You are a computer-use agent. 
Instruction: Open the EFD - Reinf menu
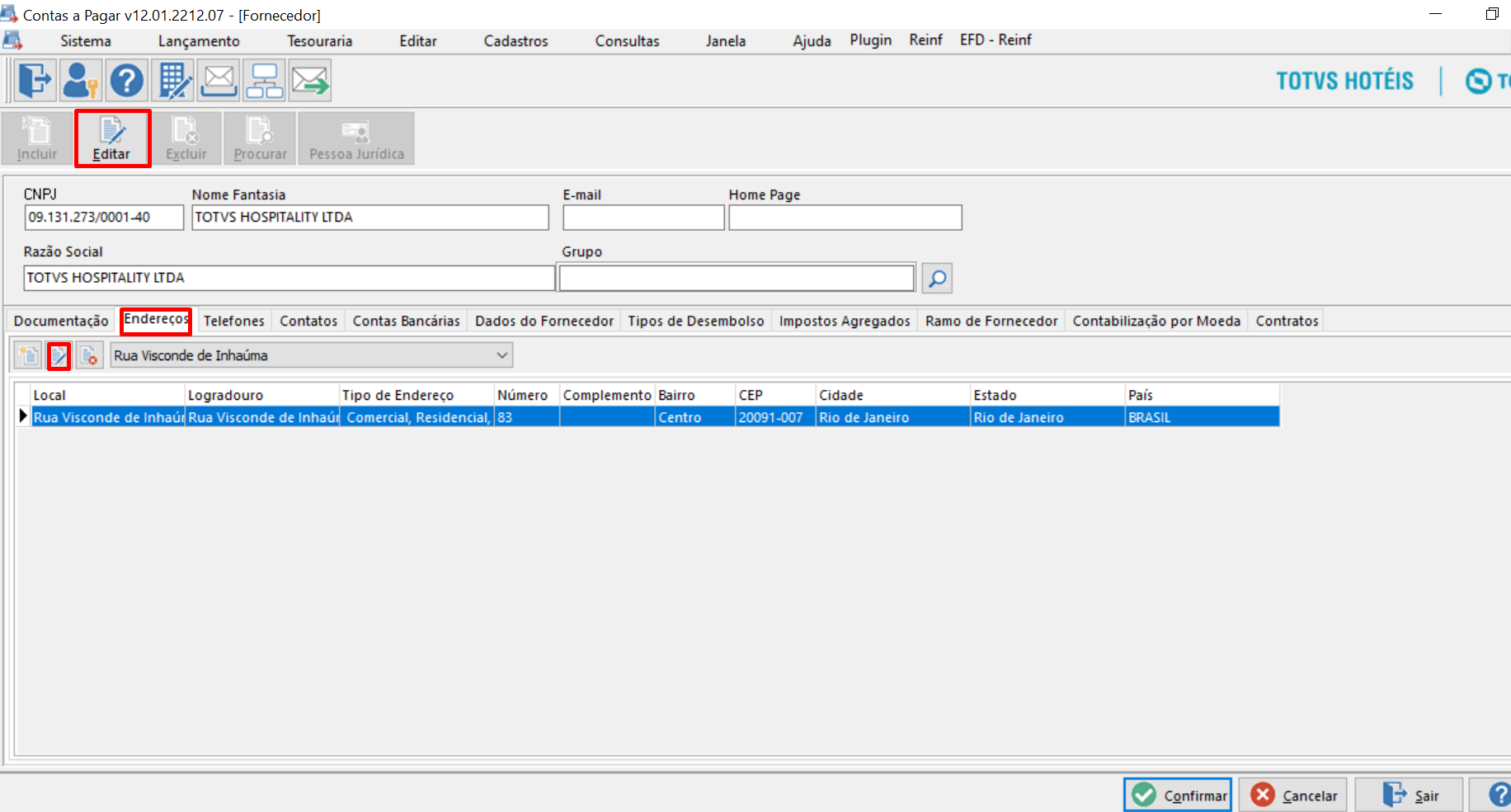(x=996, y=40)
